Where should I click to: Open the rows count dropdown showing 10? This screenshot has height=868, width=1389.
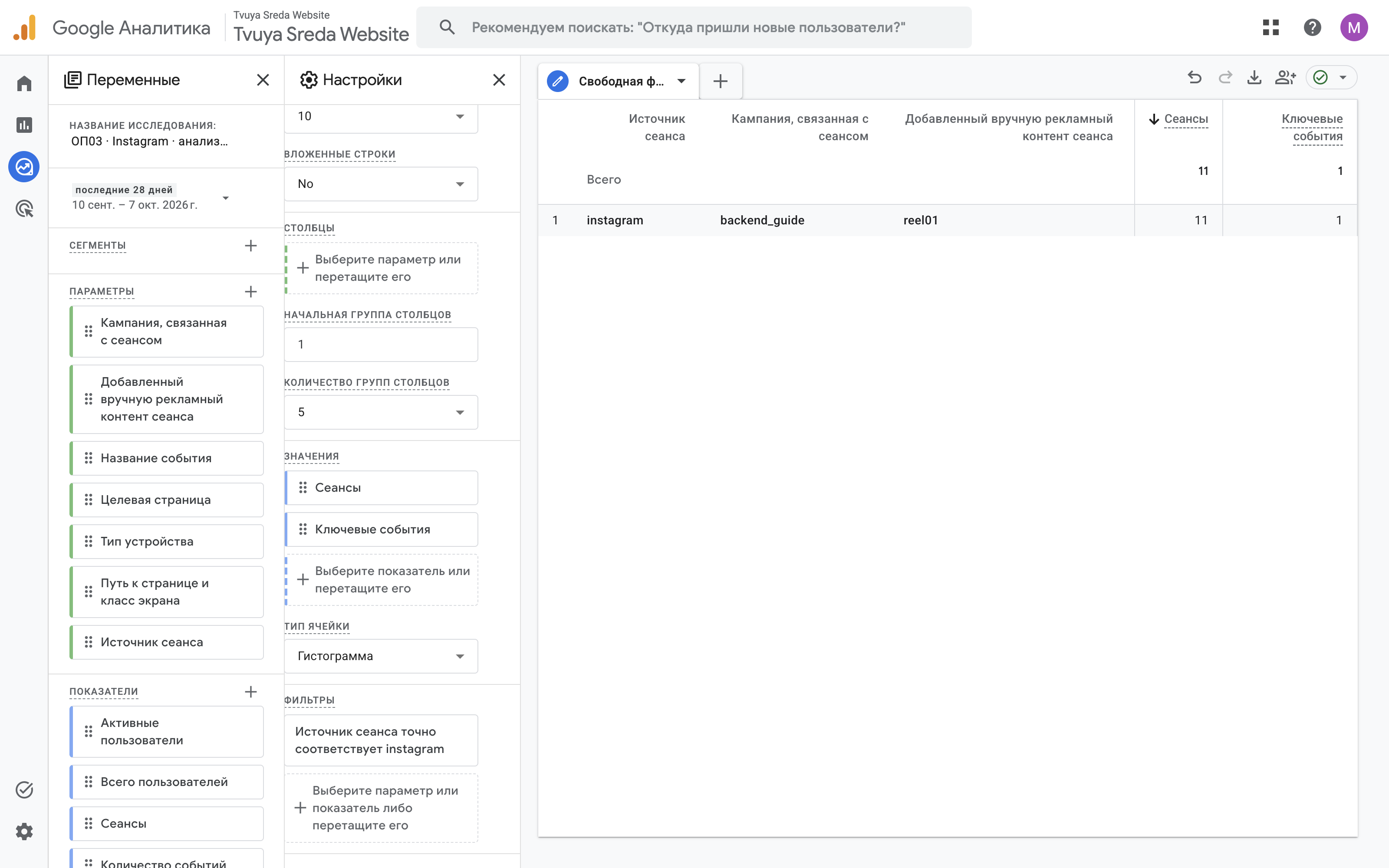(381, 117)
